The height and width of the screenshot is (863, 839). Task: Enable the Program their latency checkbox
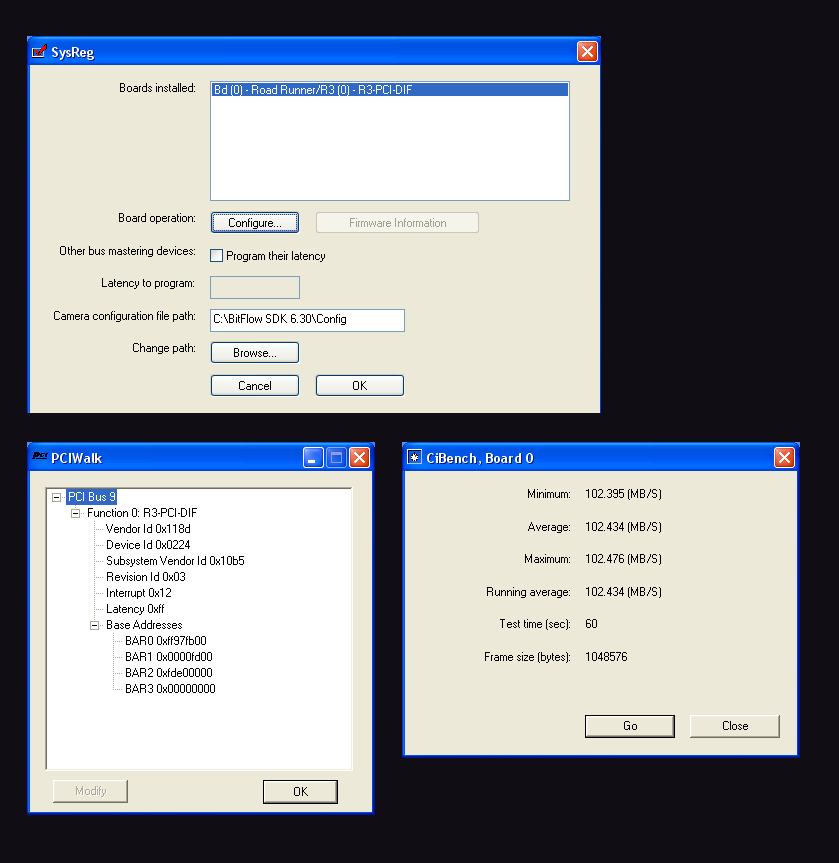pyautogui.click(x=217, y=256)
